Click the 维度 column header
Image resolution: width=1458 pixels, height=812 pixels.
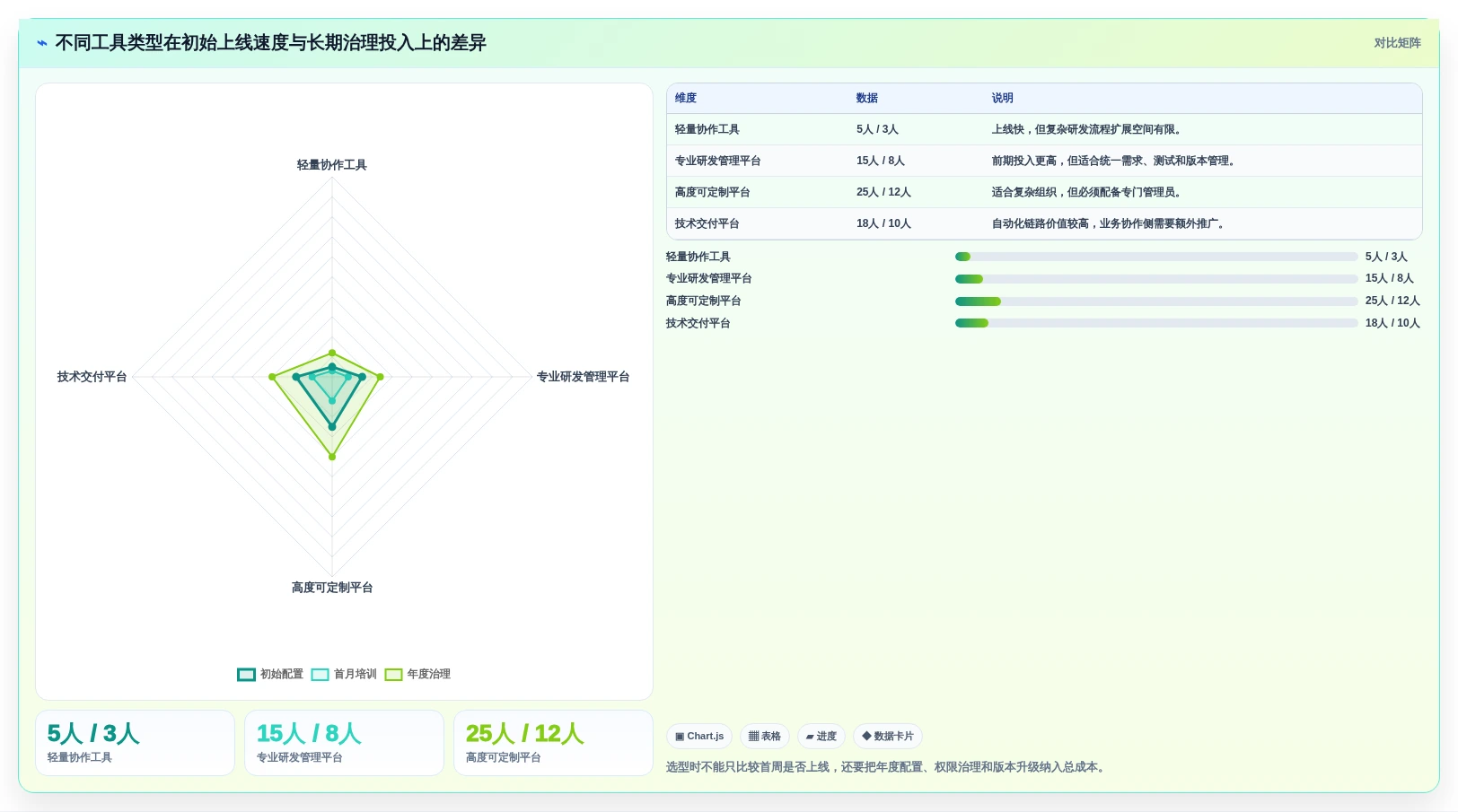[686, 98]
